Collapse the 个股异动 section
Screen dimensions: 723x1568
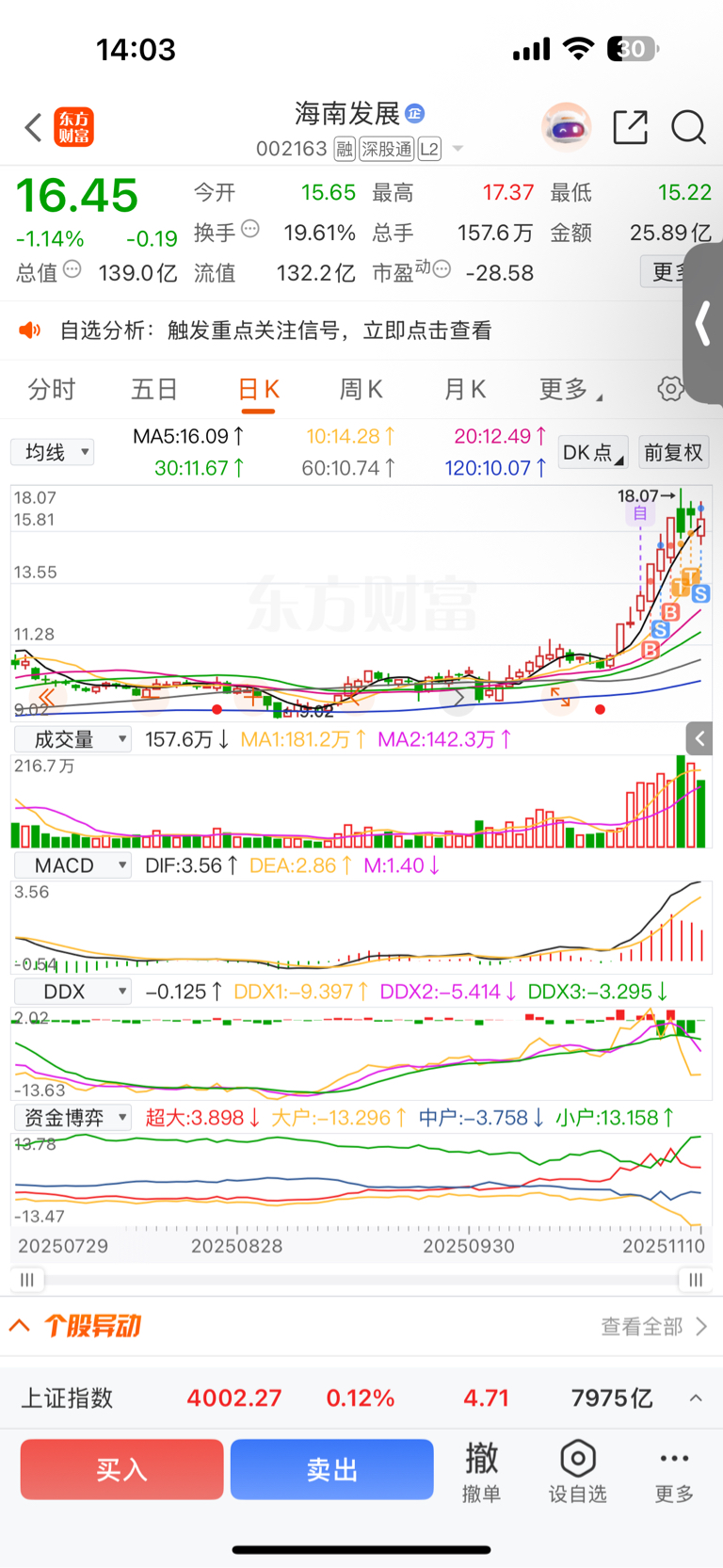19,1326
